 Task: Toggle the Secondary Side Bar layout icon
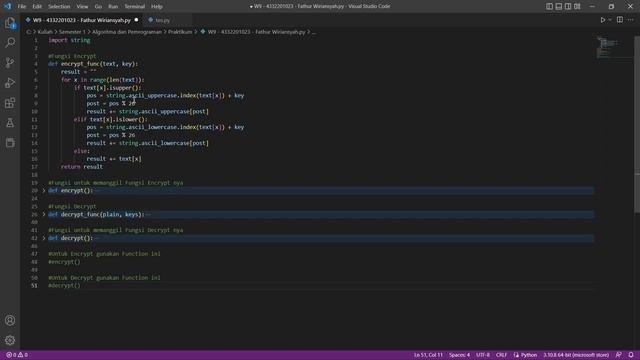coord(568,6)
